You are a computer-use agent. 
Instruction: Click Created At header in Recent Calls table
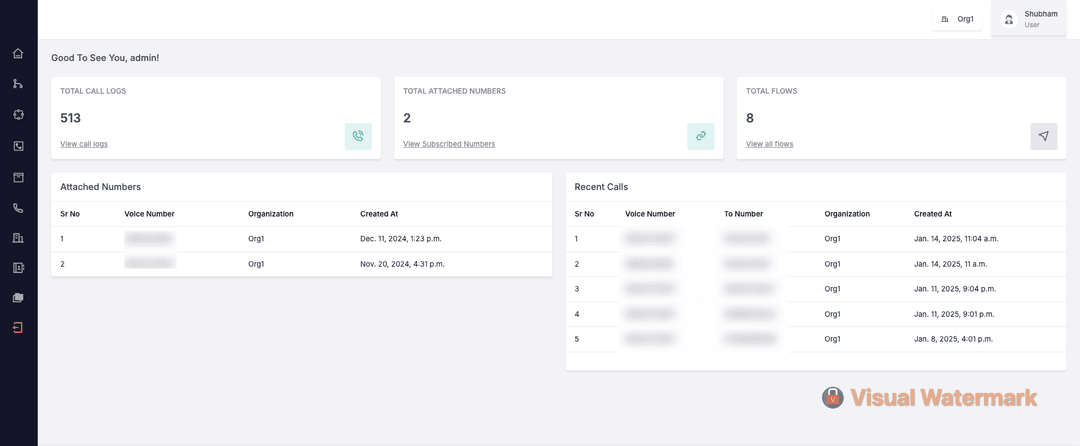click(x=933, y=214)
